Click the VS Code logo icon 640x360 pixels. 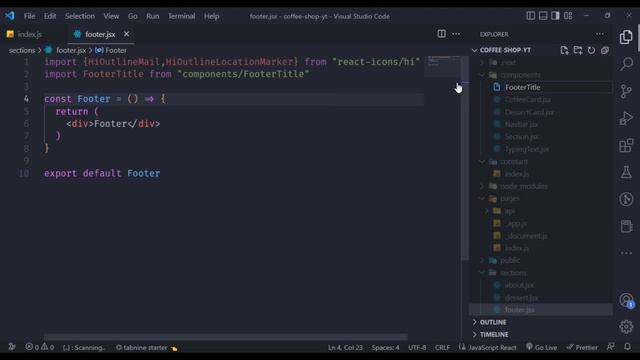(10, 16)
